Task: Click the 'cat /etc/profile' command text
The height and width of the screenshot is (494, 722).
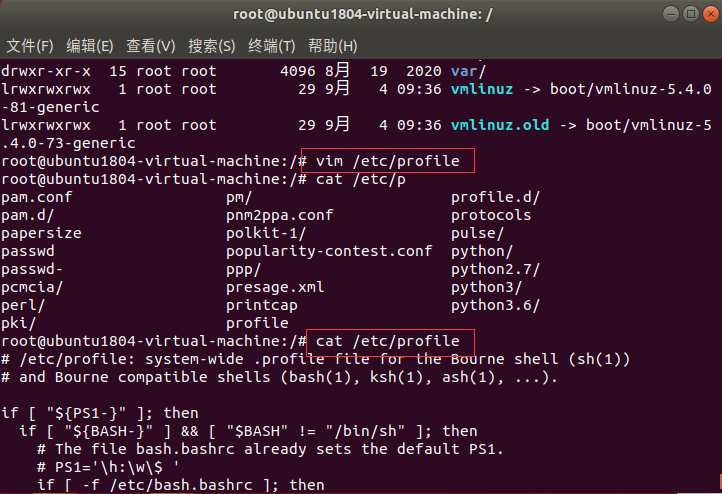Action: [387, 341]
